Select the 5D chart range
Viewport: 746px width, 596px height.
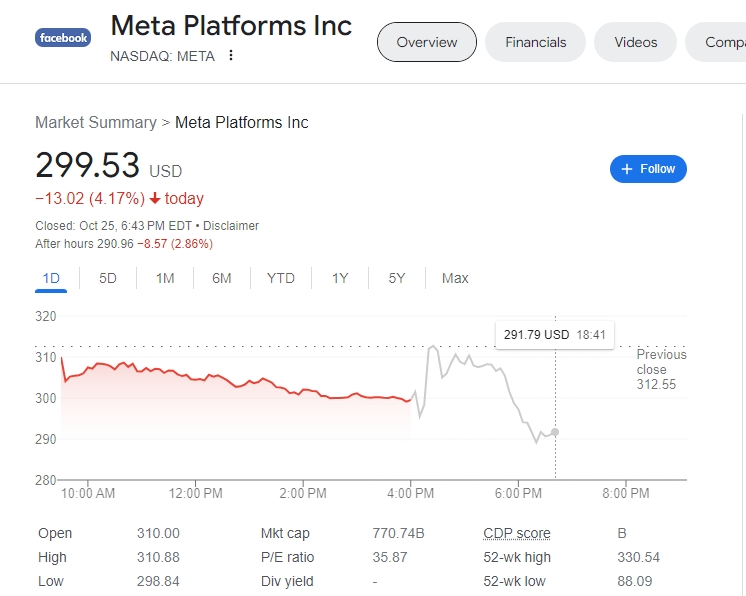point(108,278)
